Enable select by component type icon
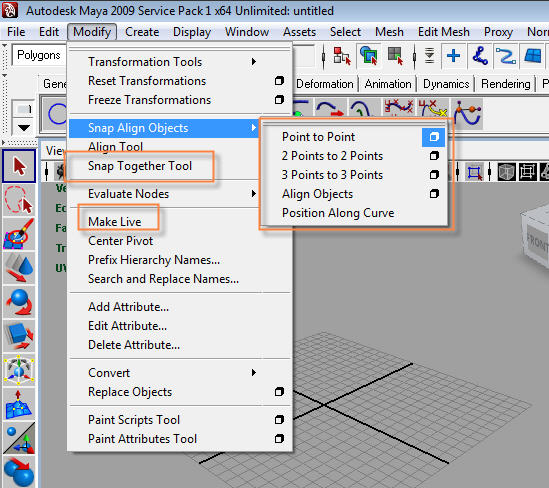549x488 pixels. [x=396, y=56]
